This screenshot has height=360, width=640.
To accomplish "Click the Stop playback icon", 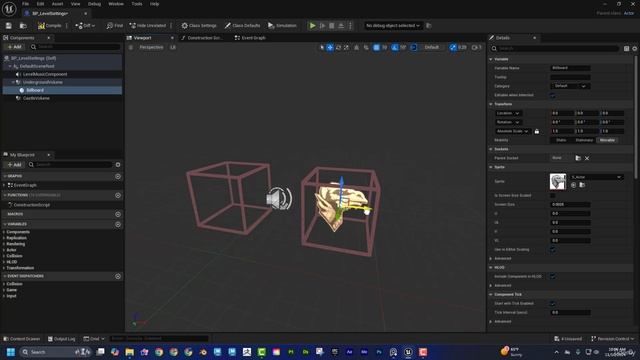I will coord(331,25).
